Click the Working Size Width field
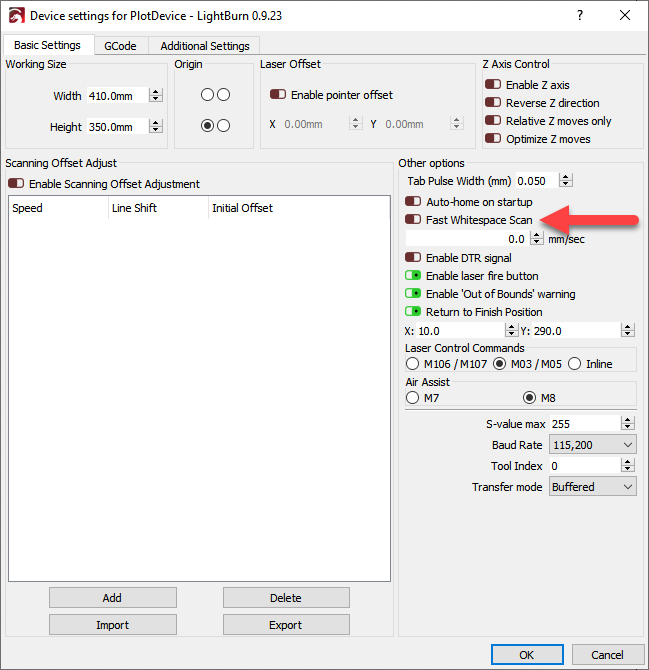The width and height of the screenshot is (649, 670). click(x=118, y=95)
